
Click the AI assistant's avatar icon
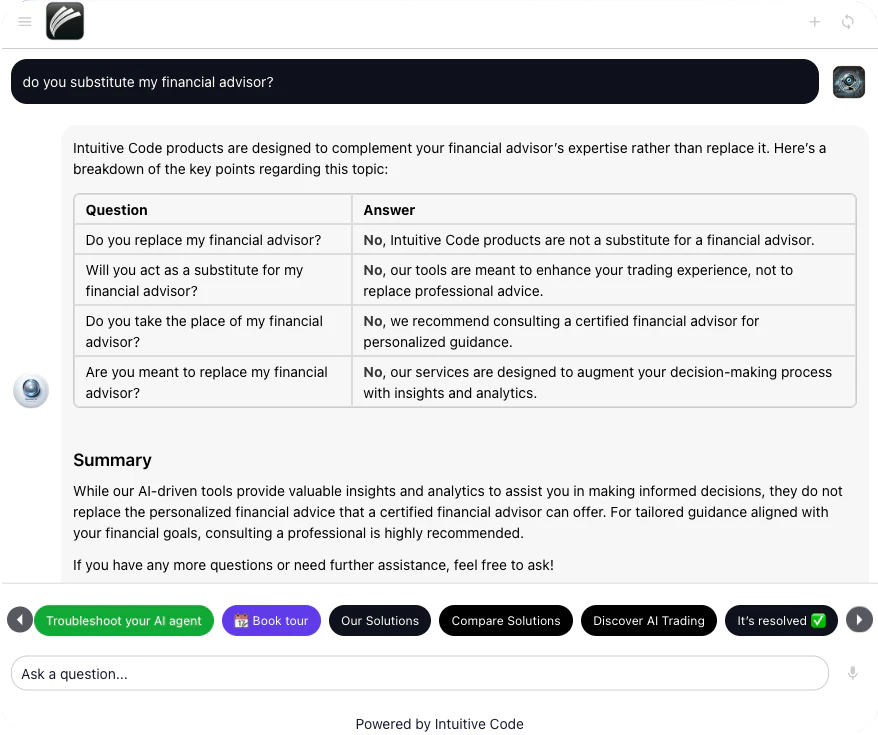[x=31, y=391]
